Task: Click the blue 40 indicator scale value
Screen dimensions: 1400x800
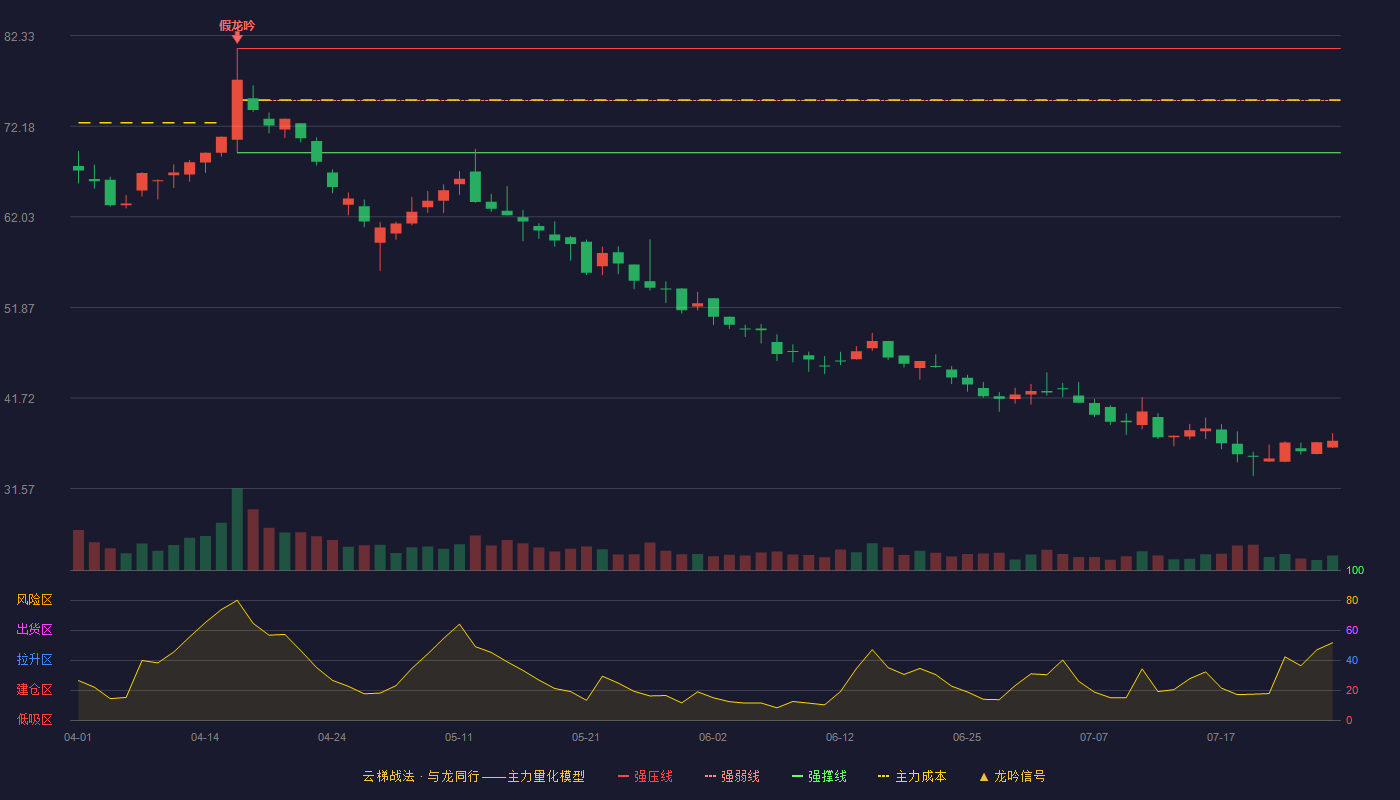Action: pyautogui.click(x=1352, y=661)
